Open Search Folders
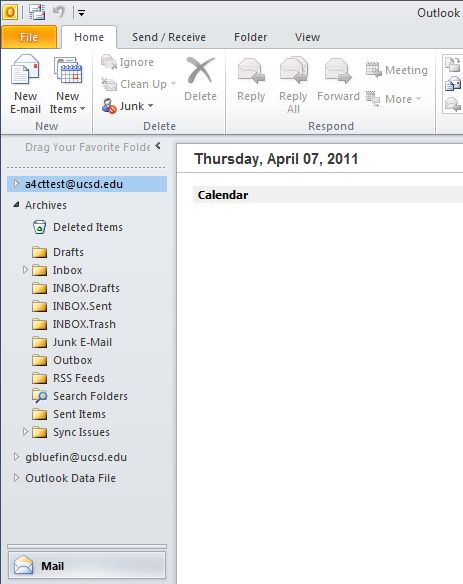463x584 pixels. click(91, 396)
